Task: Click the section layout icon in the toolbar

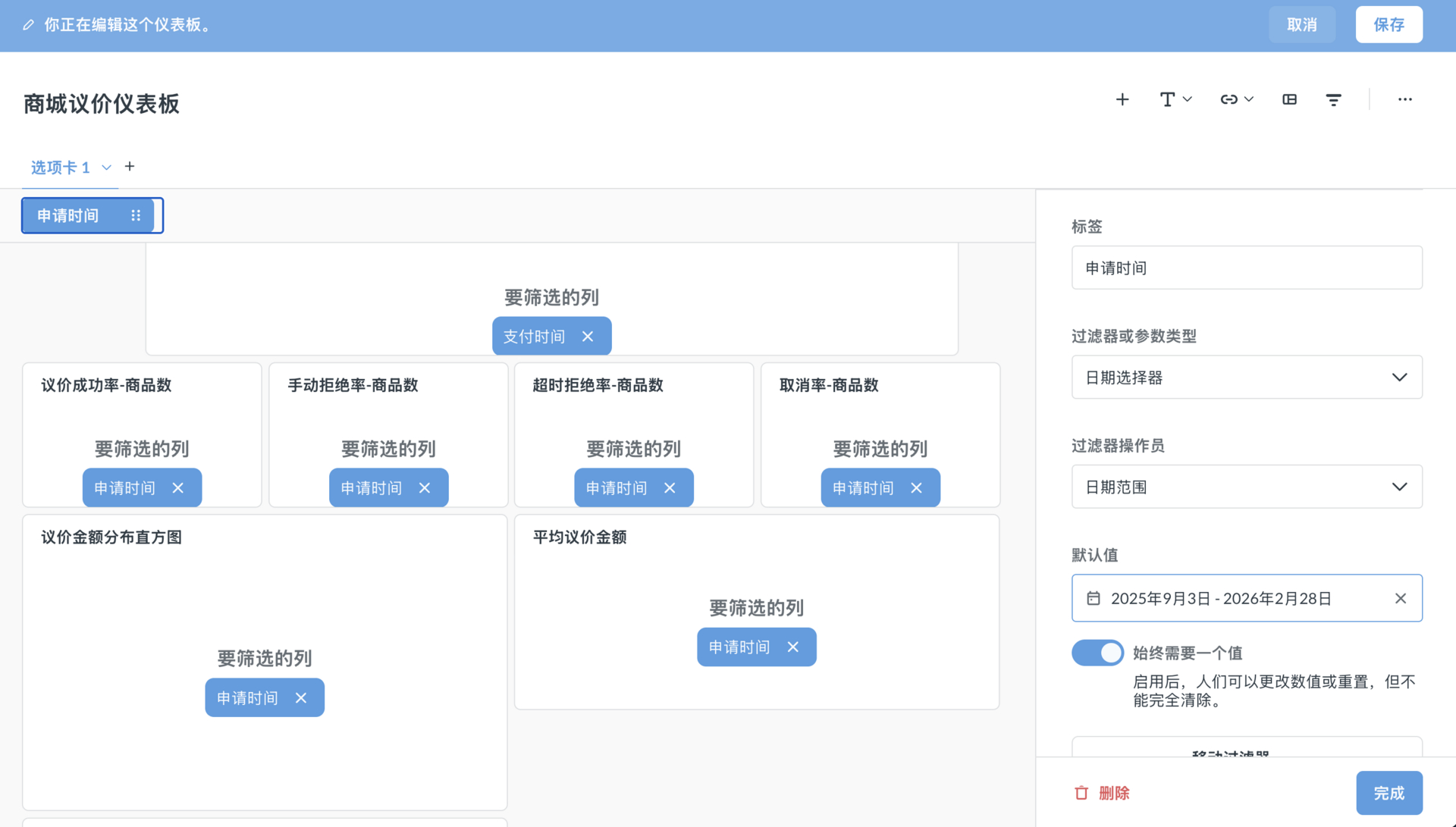Action: 1289,99
